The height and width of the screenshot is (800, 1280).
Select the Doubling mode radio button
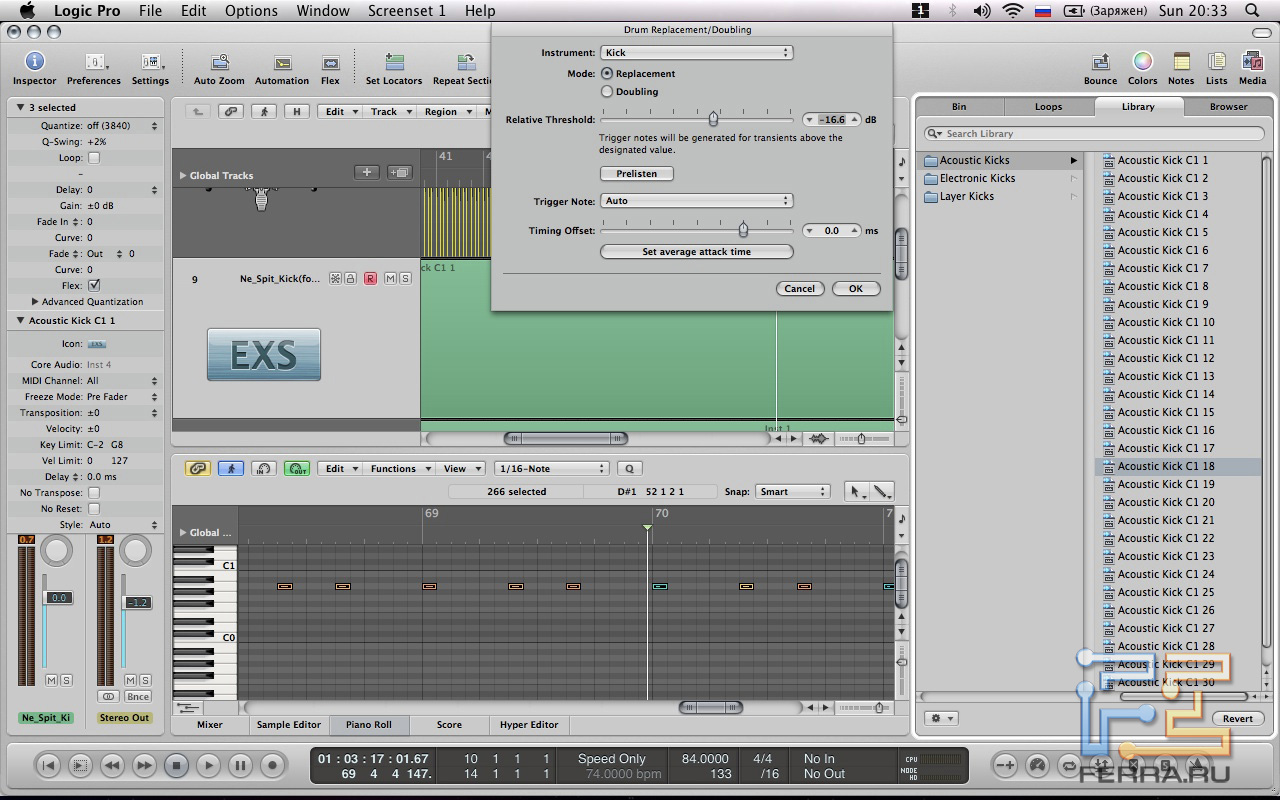607,92
